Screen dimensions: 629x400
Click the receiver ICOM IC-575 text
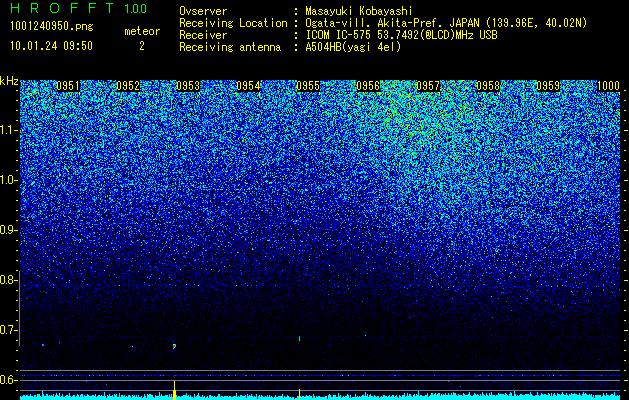pyautogui.click(x=401, y=35)
